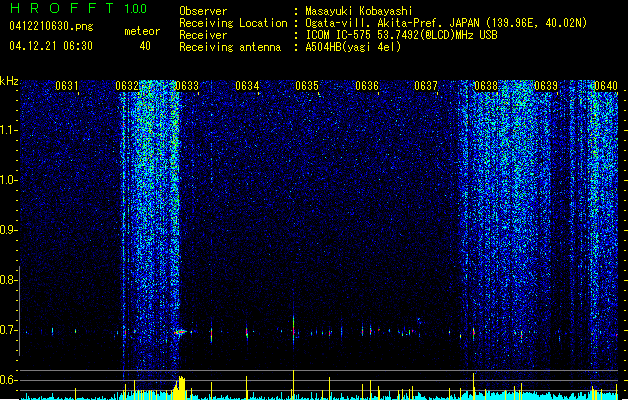629x400 pixels.
Task: Click the 0.8 kHz frequency label
Action: (8, 280)
